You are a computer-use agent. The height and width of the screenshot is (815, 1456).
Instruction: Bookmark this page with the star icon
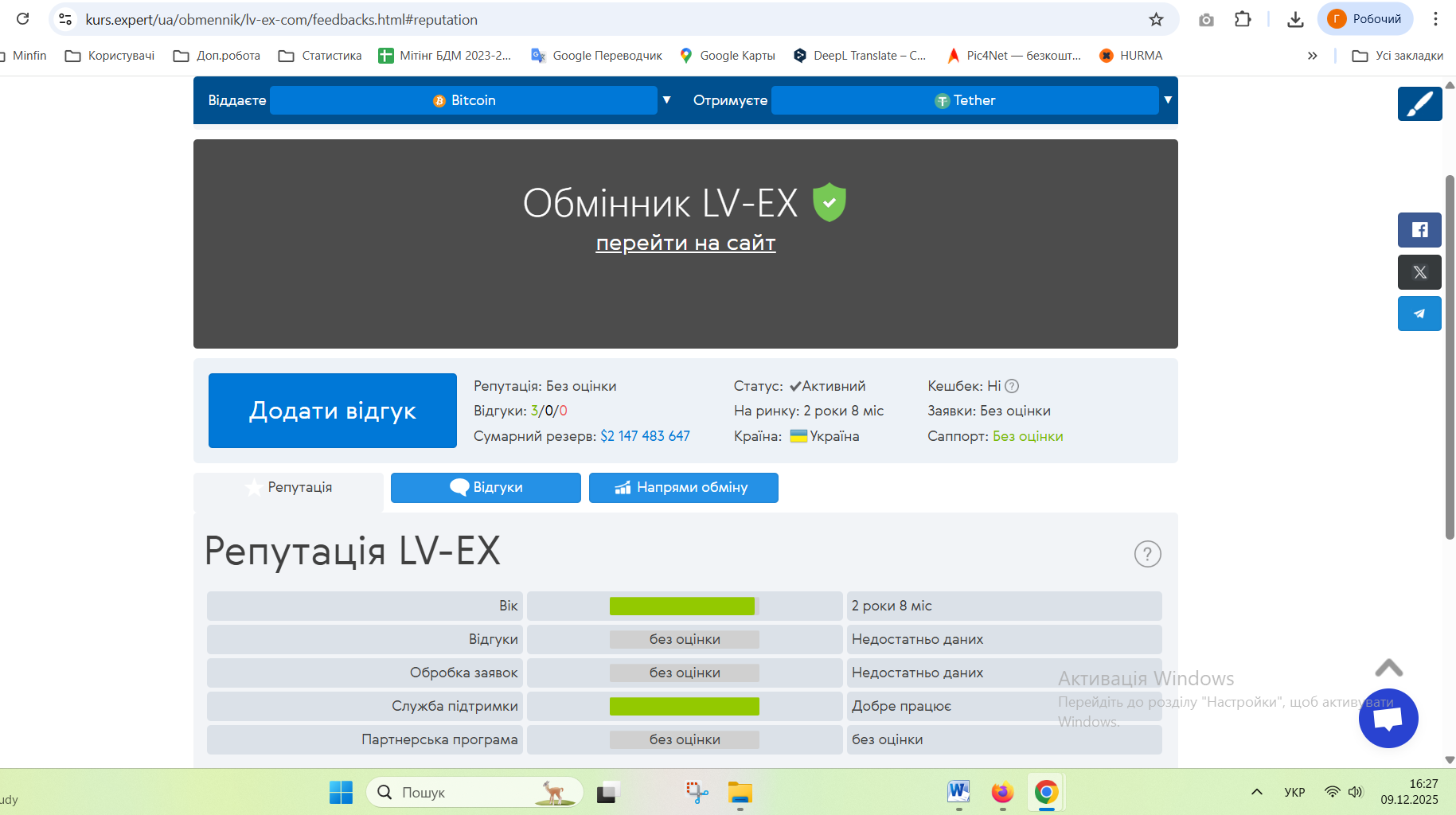pyautogui.click(x=1156, y=19)
